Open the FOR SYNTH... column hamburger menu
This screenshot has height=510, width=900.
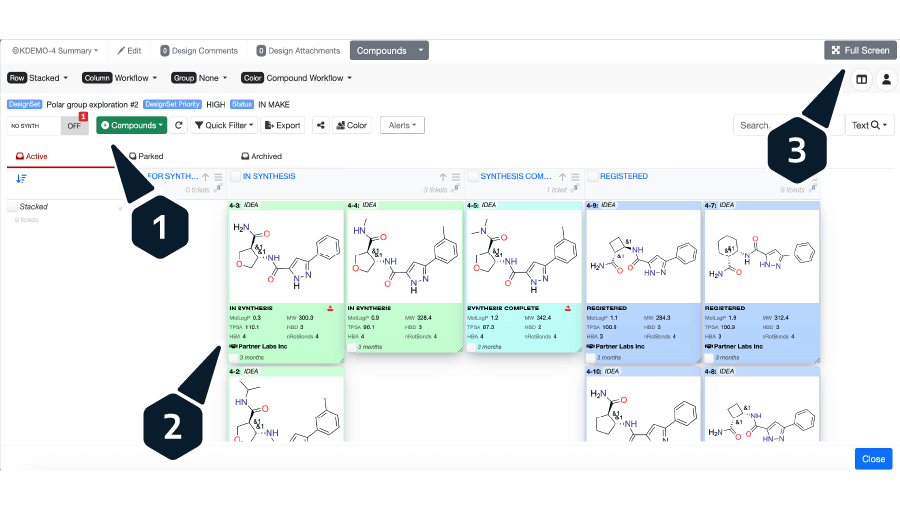[x=218, y=177]
